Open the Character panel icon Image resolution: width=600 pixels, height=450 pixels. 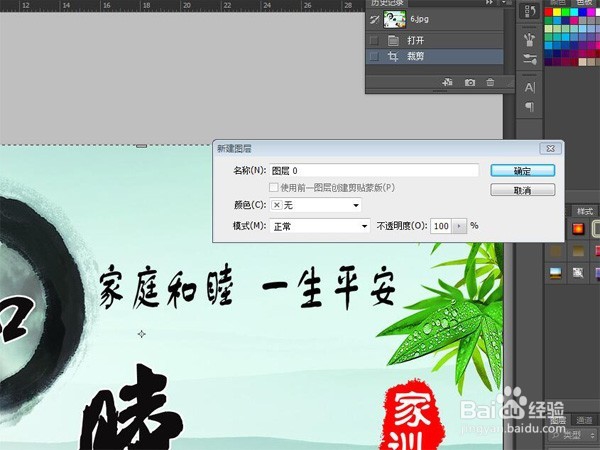pos(530,88)
